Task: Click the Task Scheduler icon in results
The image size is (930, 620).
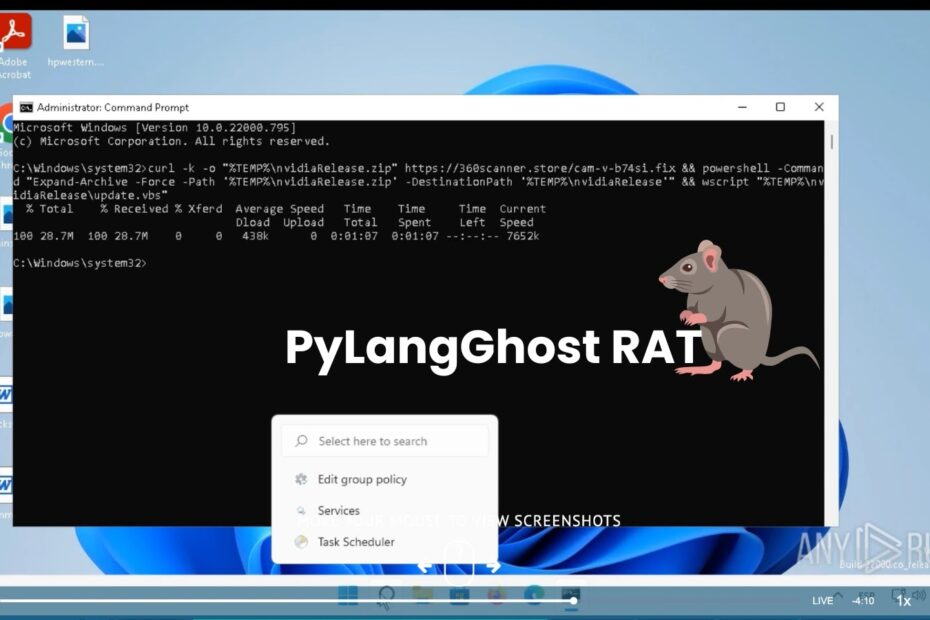Action: point(301,542)
